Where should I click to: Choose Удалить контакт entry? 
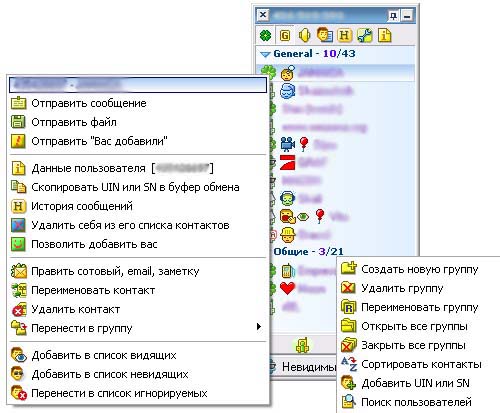[138, 309]
